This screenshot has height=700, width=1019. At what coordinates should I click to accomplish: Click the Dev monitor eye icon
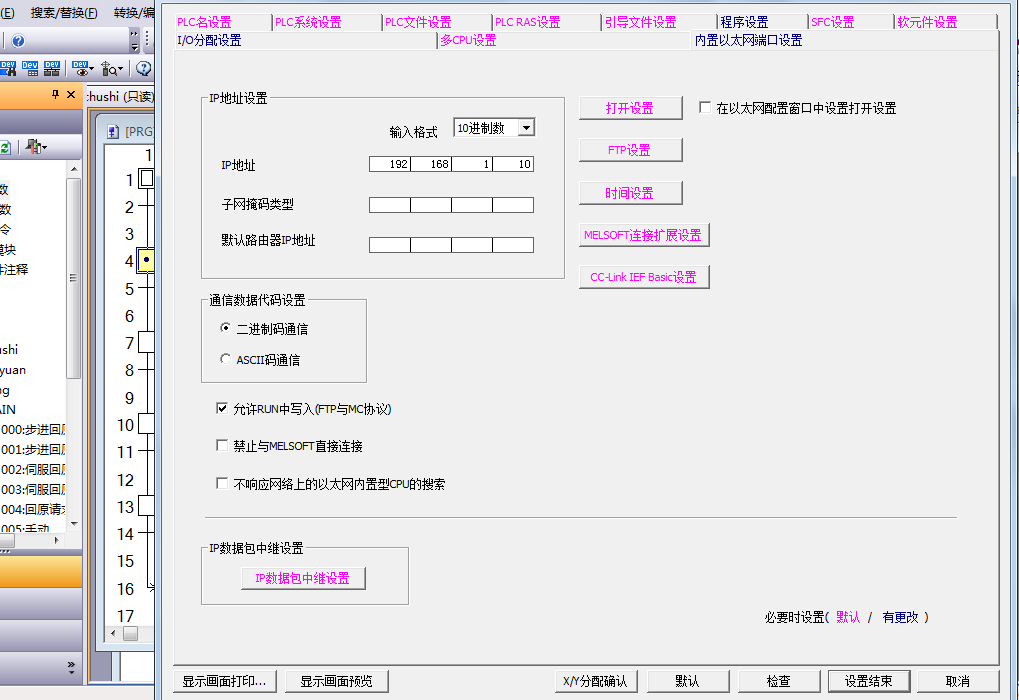[82, 69]
